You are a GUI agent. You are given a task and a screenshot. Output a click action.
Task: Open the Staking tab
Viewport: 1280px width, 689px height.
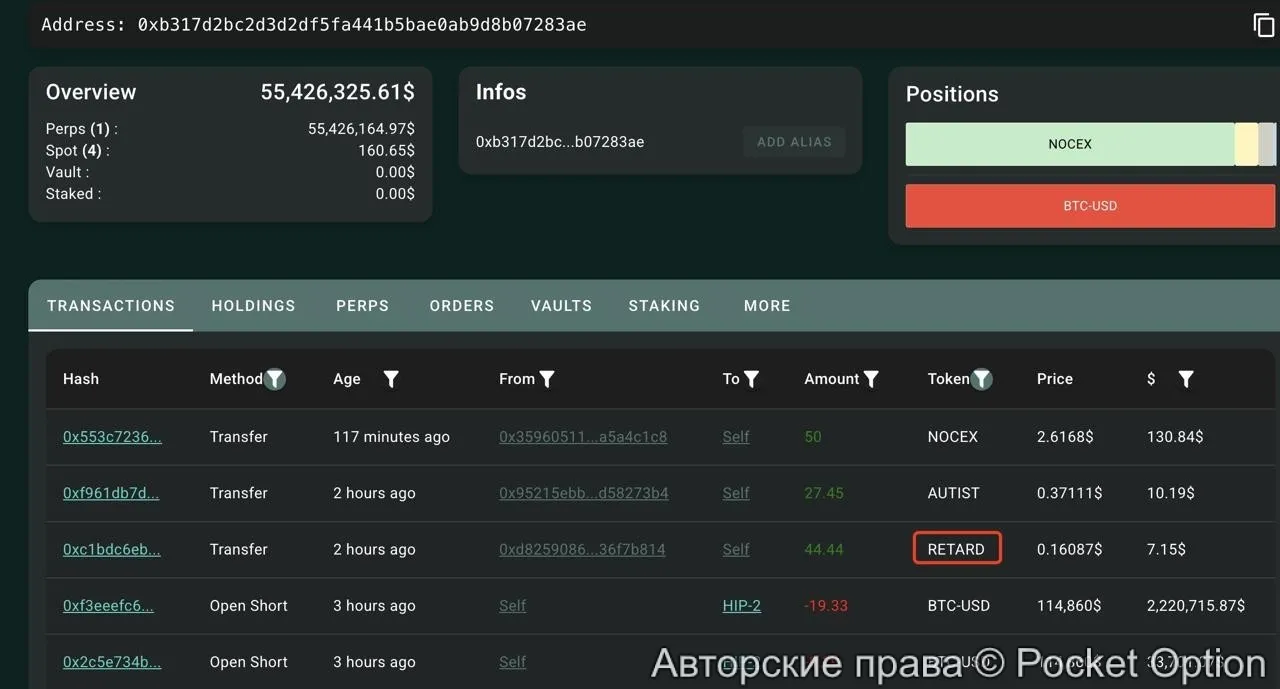(x=664, y=306)
